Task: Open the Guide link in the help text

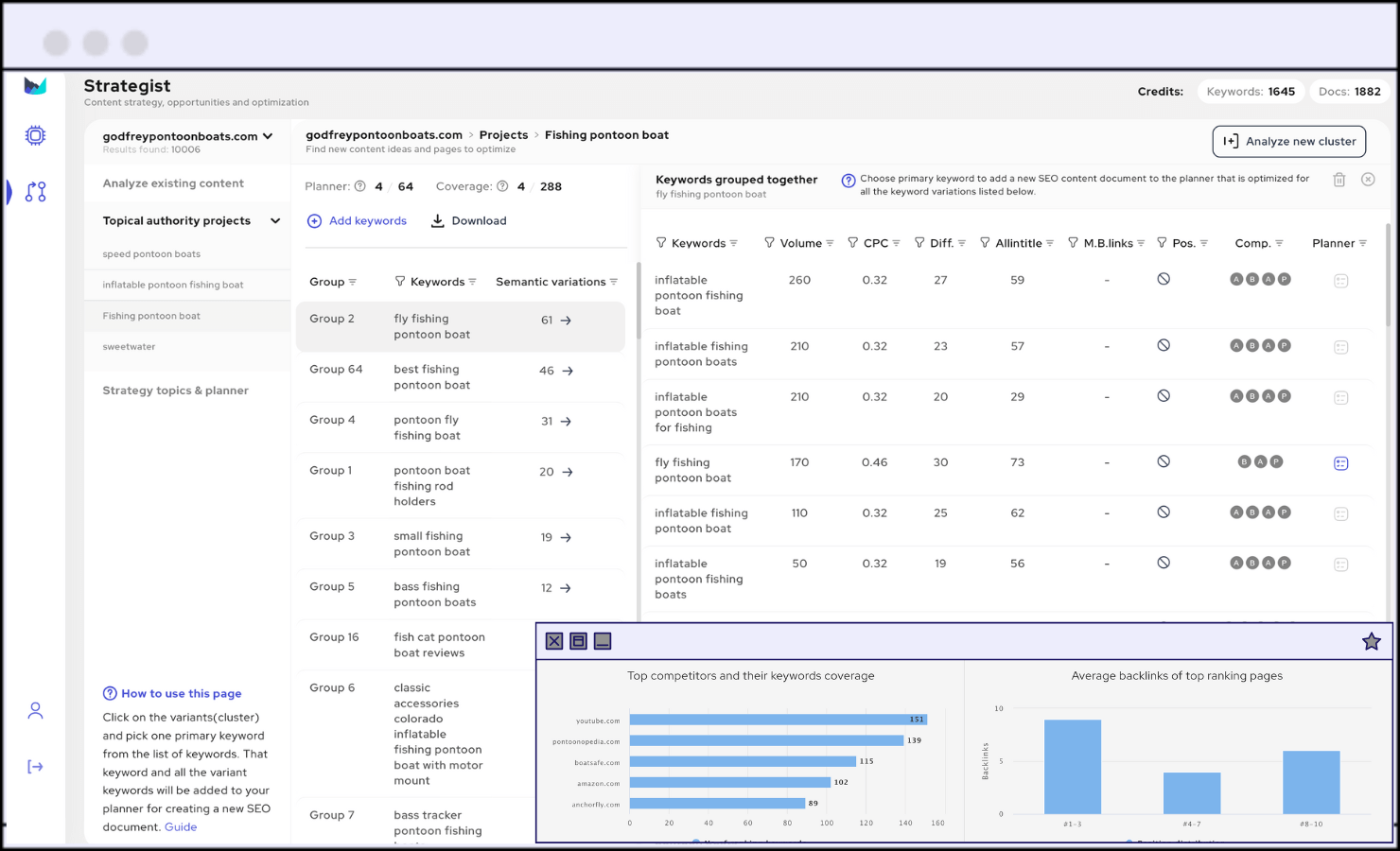Action: pyautogui.click(x=181, y=826)
